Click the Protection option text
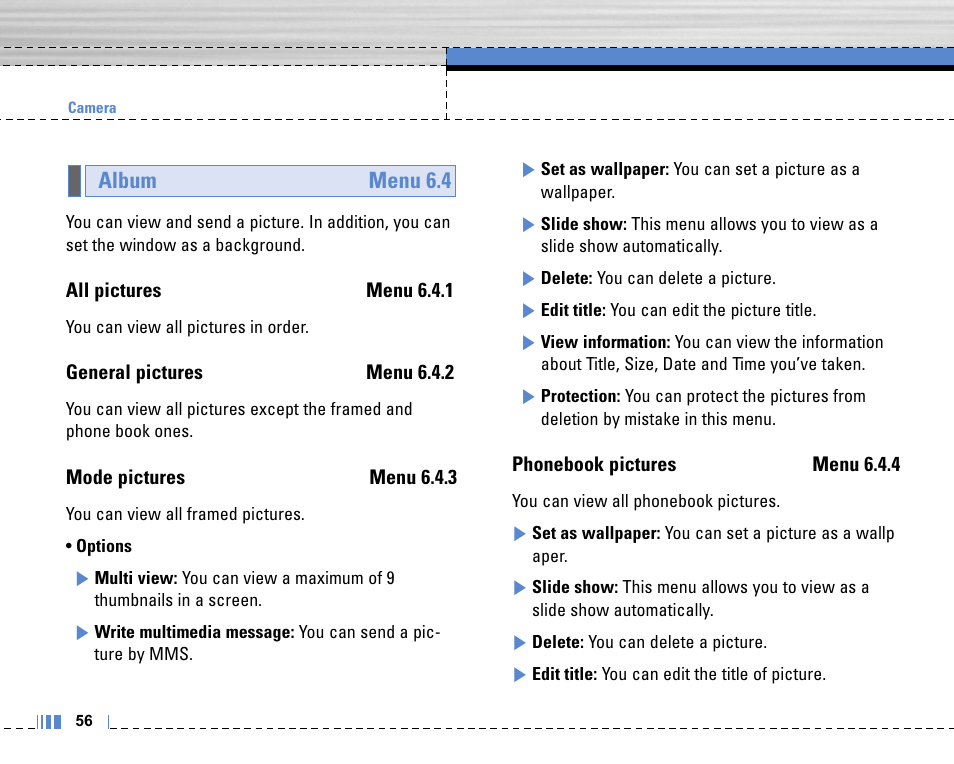Screen dimensions: 954x764 coord(703,408)
